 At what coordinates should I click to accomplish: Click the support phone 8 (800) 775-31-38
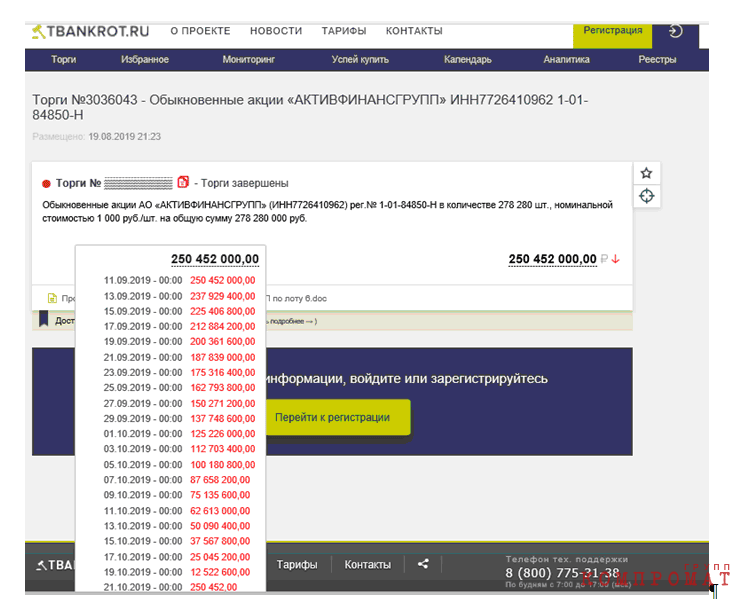(562, 573)
